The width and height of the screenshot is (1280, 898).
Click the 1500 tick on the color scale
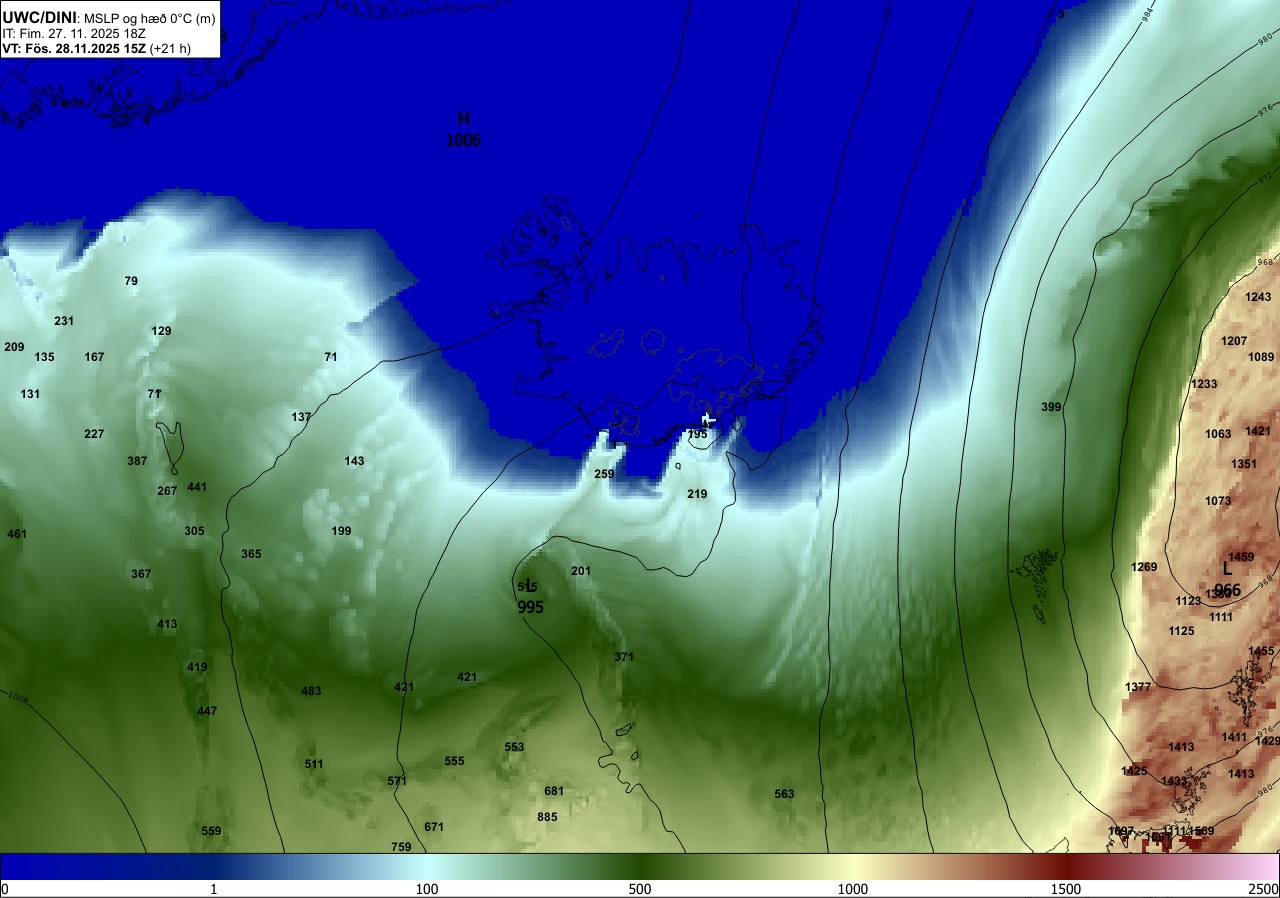1066,889
